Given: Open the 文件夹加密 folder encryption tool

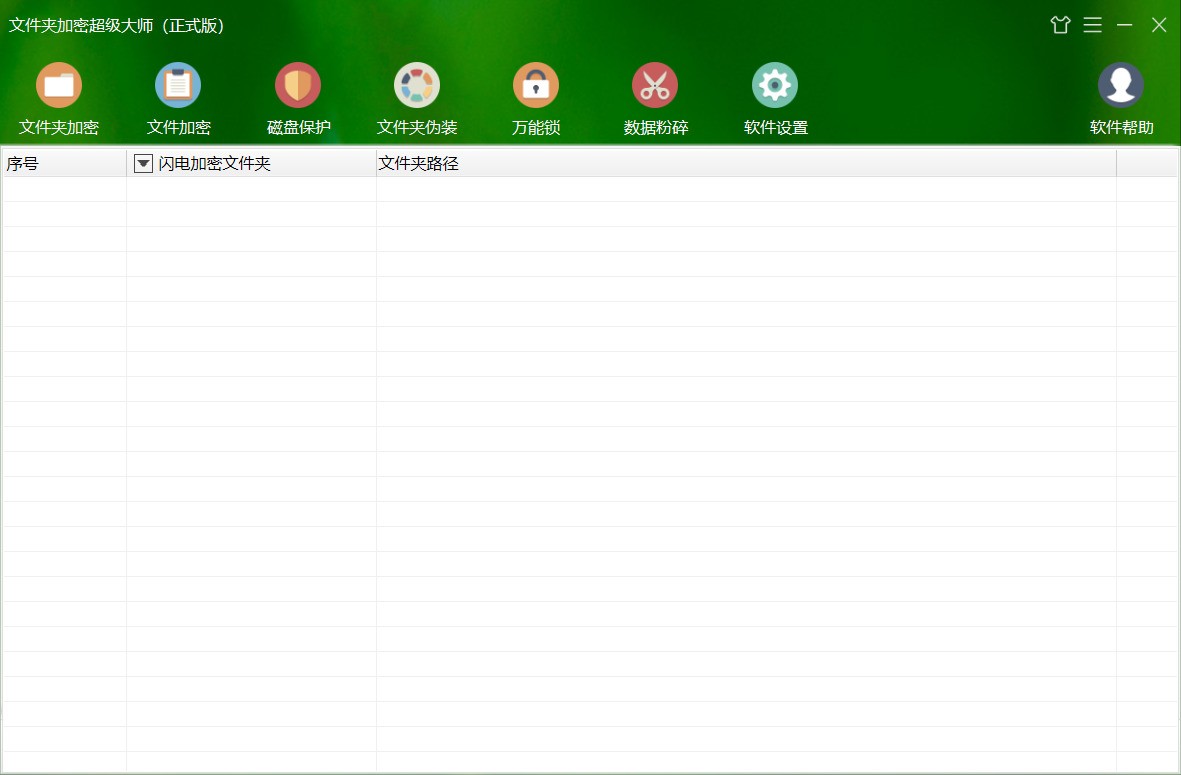Looking at the screenshot, I should pyautogui.click(x=59, y=86).
